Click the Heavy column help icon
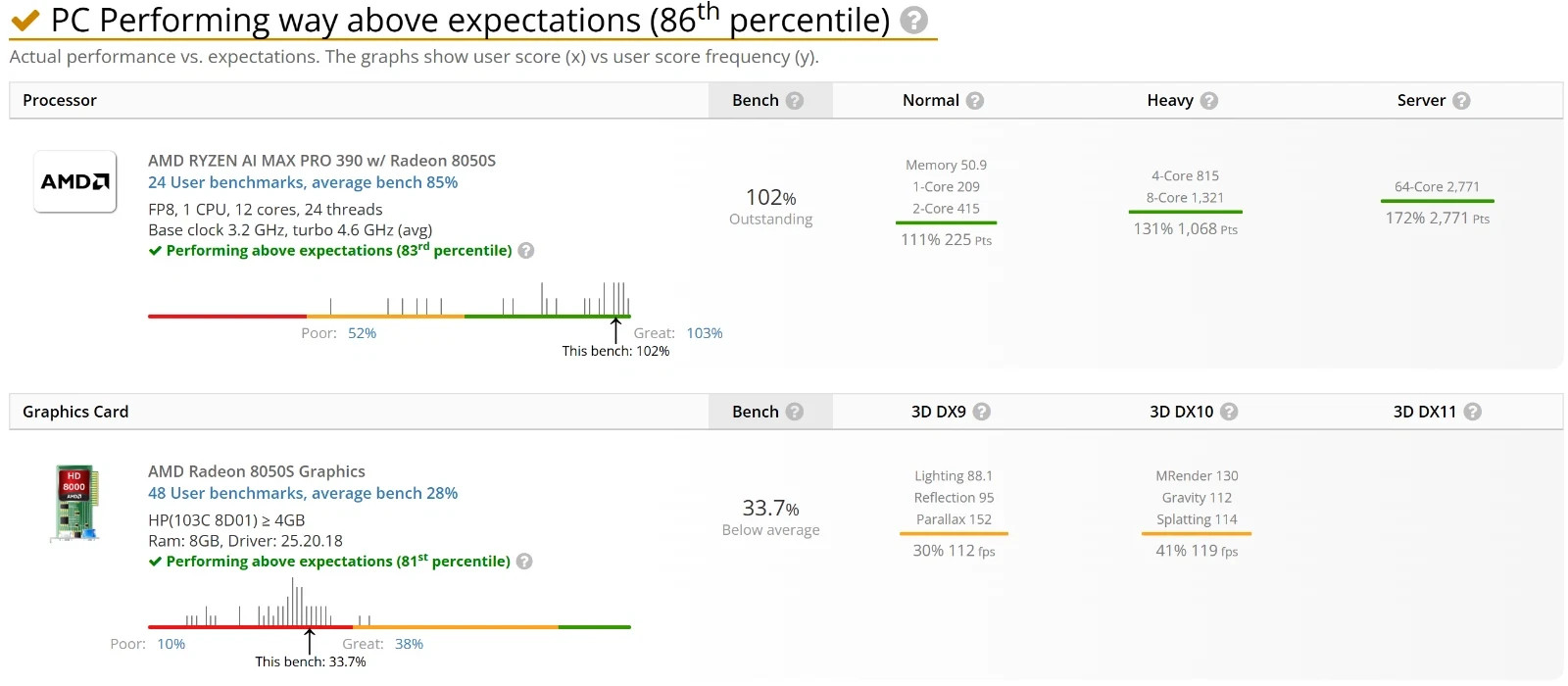 1209,101
